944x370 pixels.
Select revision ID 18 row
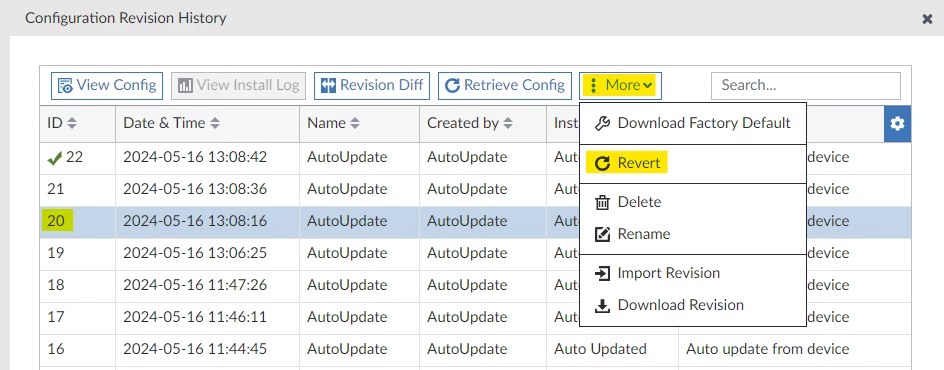click(475, 285)
